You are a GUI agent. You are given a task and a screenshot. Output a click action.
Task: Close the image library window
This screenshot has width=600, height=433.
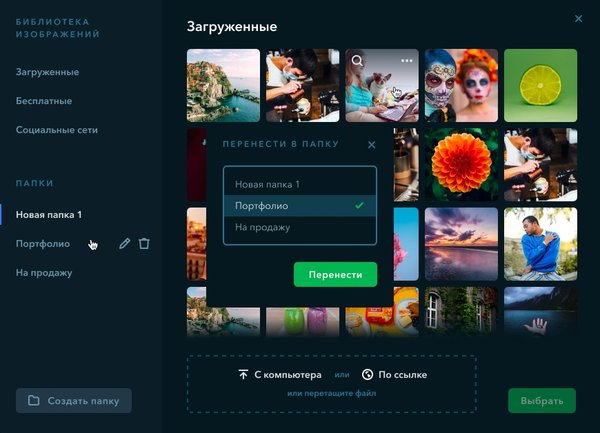[578, 18]
